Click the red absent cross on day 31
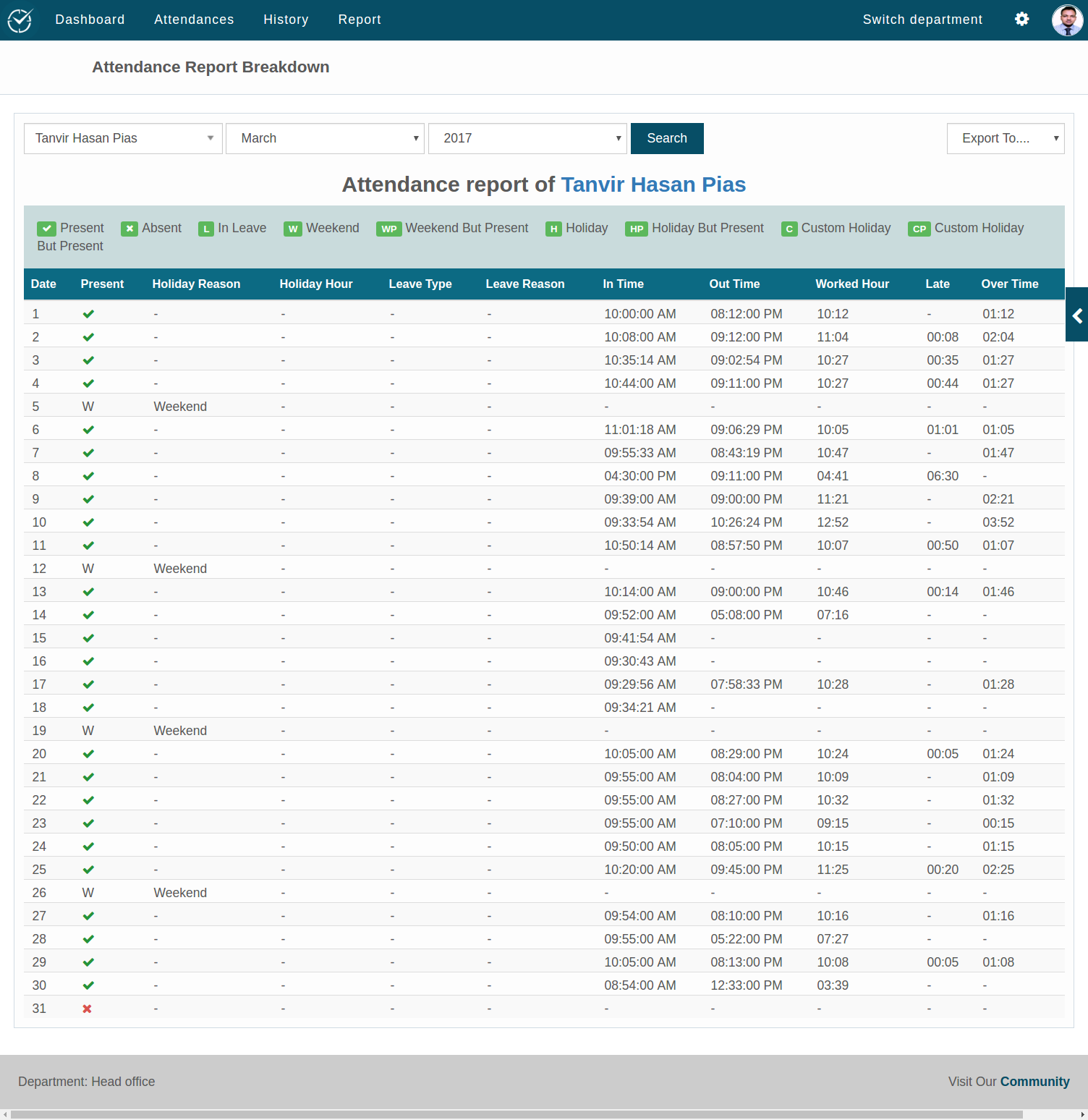 click(87, 1009)
